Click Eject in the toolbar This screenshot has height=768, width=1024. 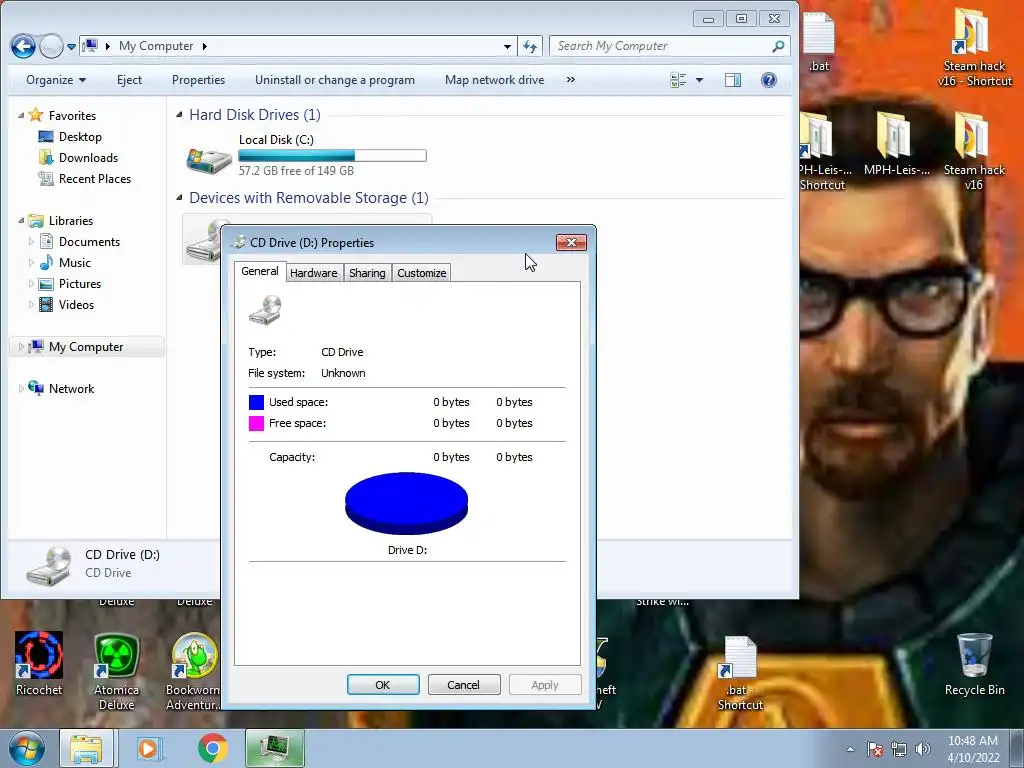pos(129,80)
